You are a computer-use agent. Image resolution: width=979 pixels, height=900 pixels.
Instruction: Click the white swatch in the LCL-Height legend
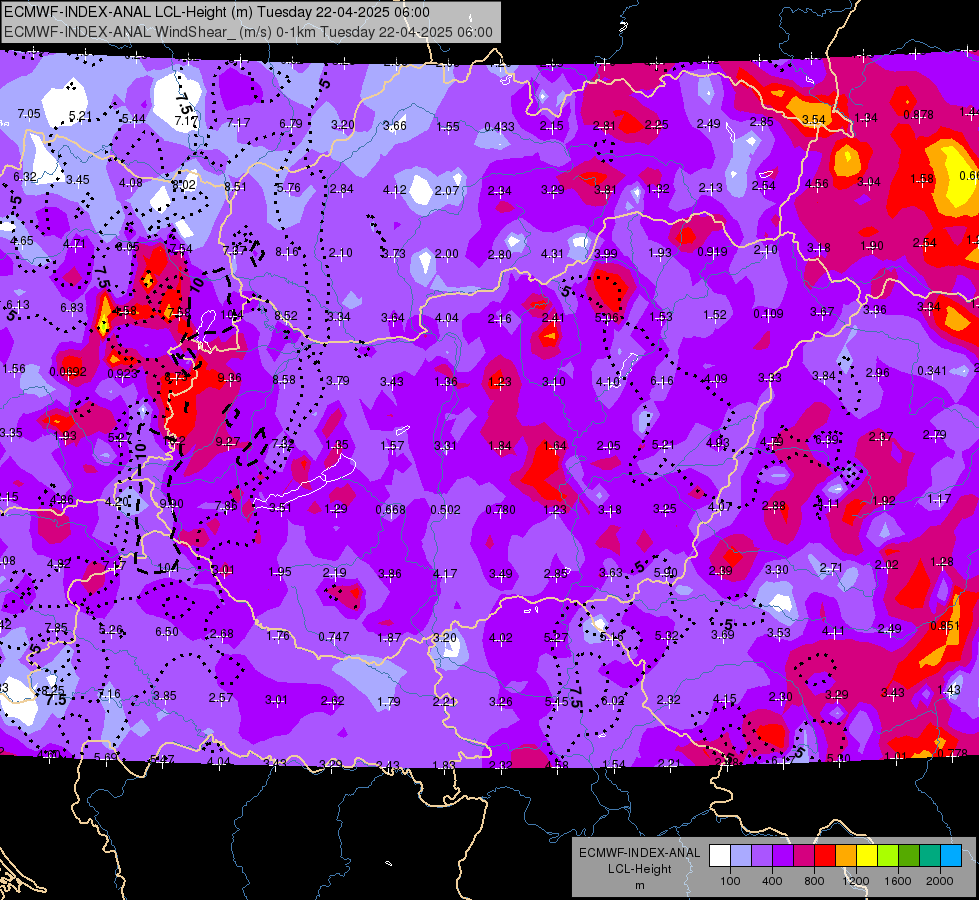(720, 855)
